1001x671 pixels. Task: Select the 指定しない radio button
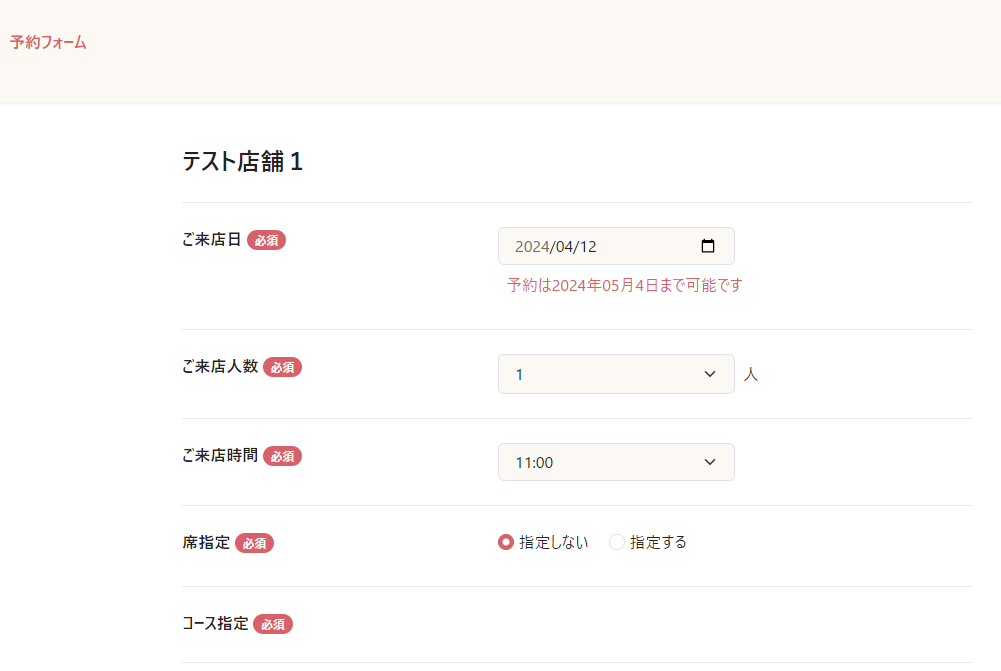tap(506, 542)
